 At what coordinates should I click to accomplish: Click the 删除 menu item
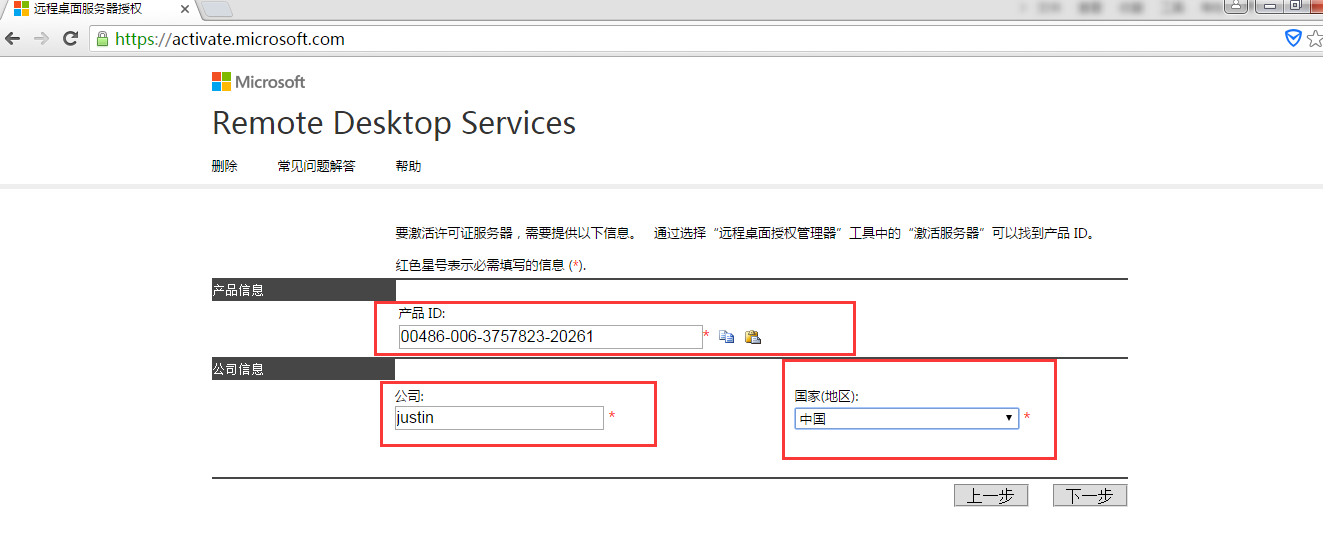225,166
